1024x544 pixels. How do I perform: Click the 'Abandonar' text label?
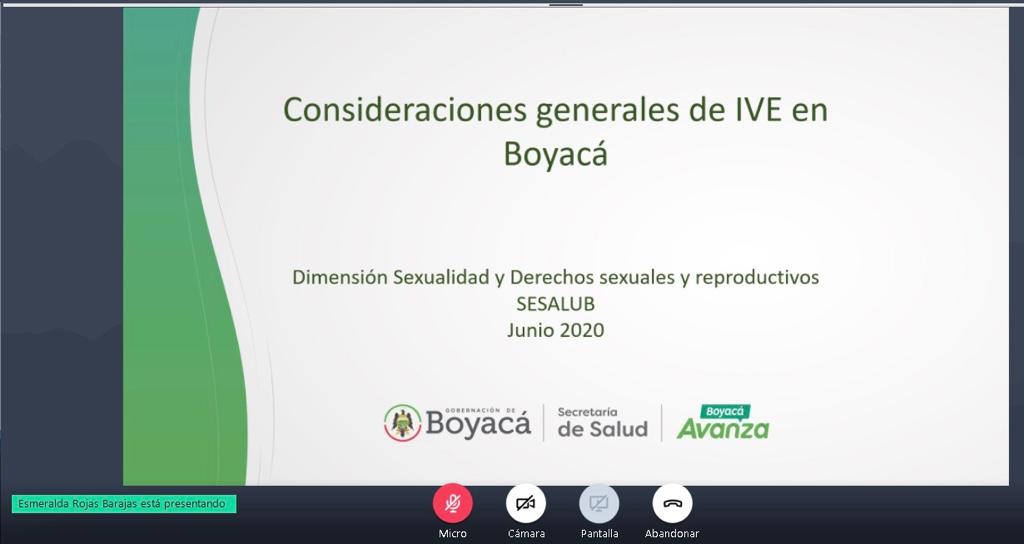click(672, 534)
